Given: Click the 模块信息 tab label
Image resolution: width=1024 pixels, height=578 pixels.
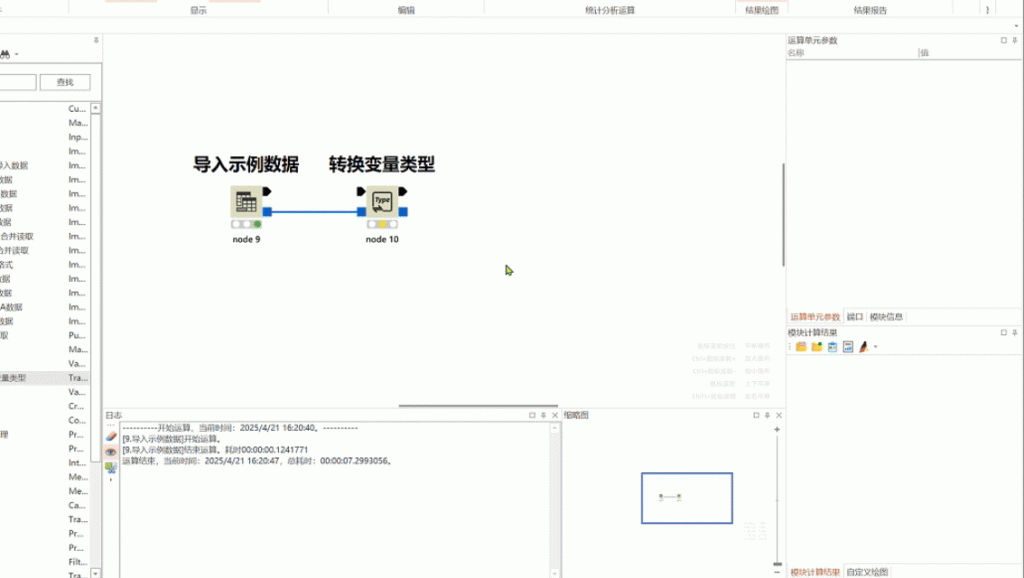Looking at the screenshot, I should coord(886,317).
